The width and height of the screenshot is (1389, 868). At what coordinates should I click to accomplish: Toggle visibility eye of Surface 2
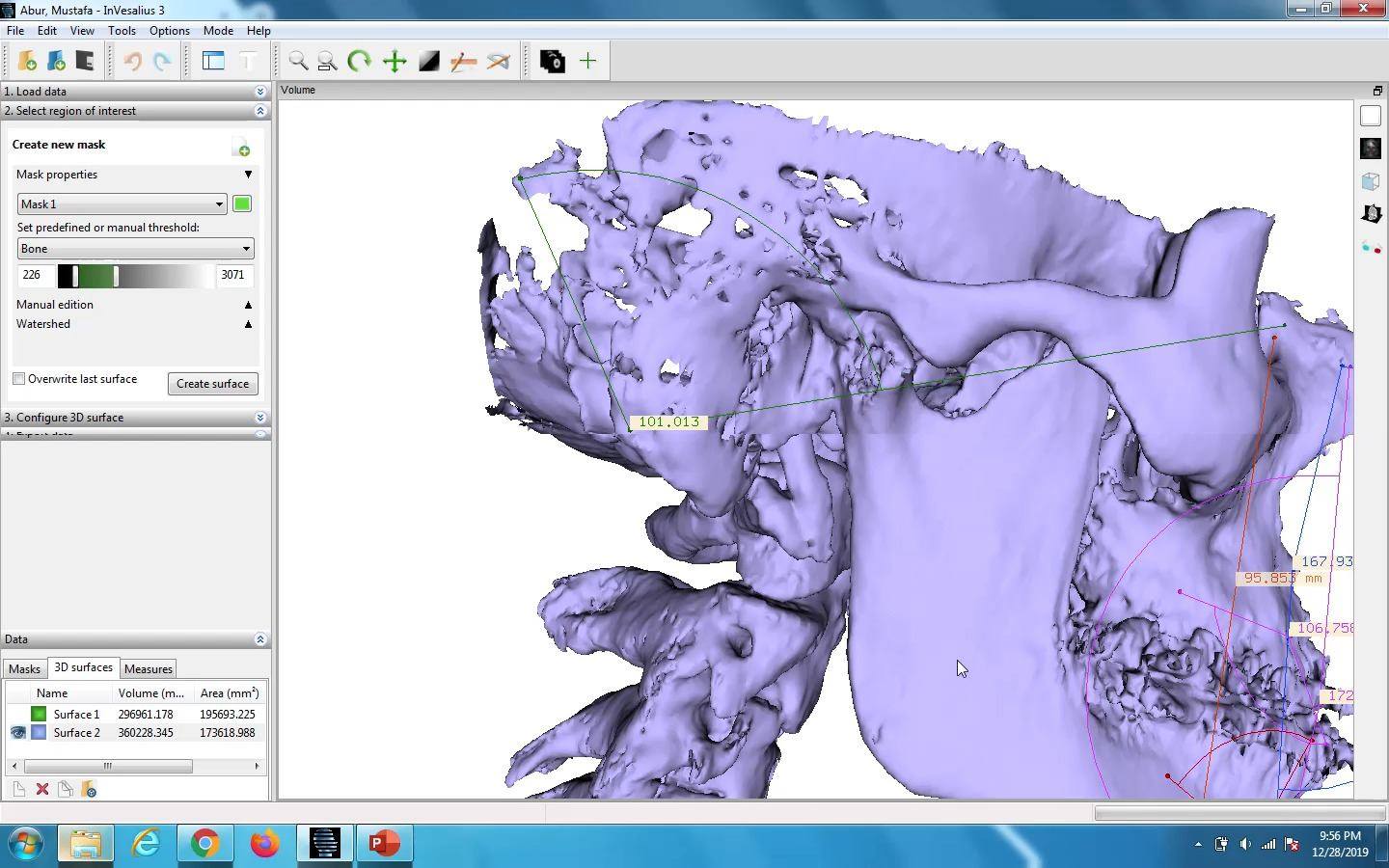pos(17,733)
